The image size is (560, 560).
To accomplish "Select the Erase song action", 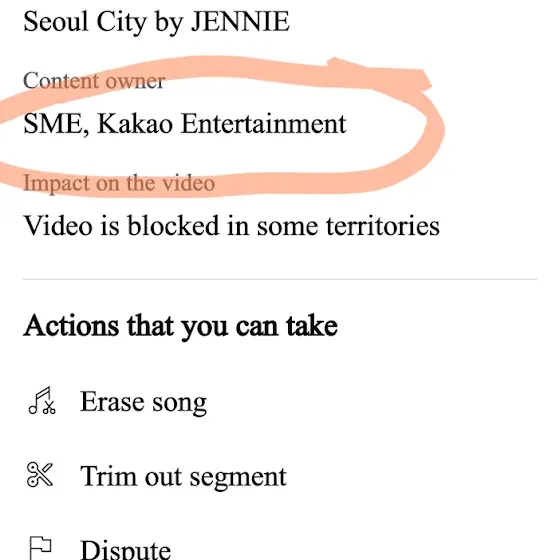I will (117, 402).
